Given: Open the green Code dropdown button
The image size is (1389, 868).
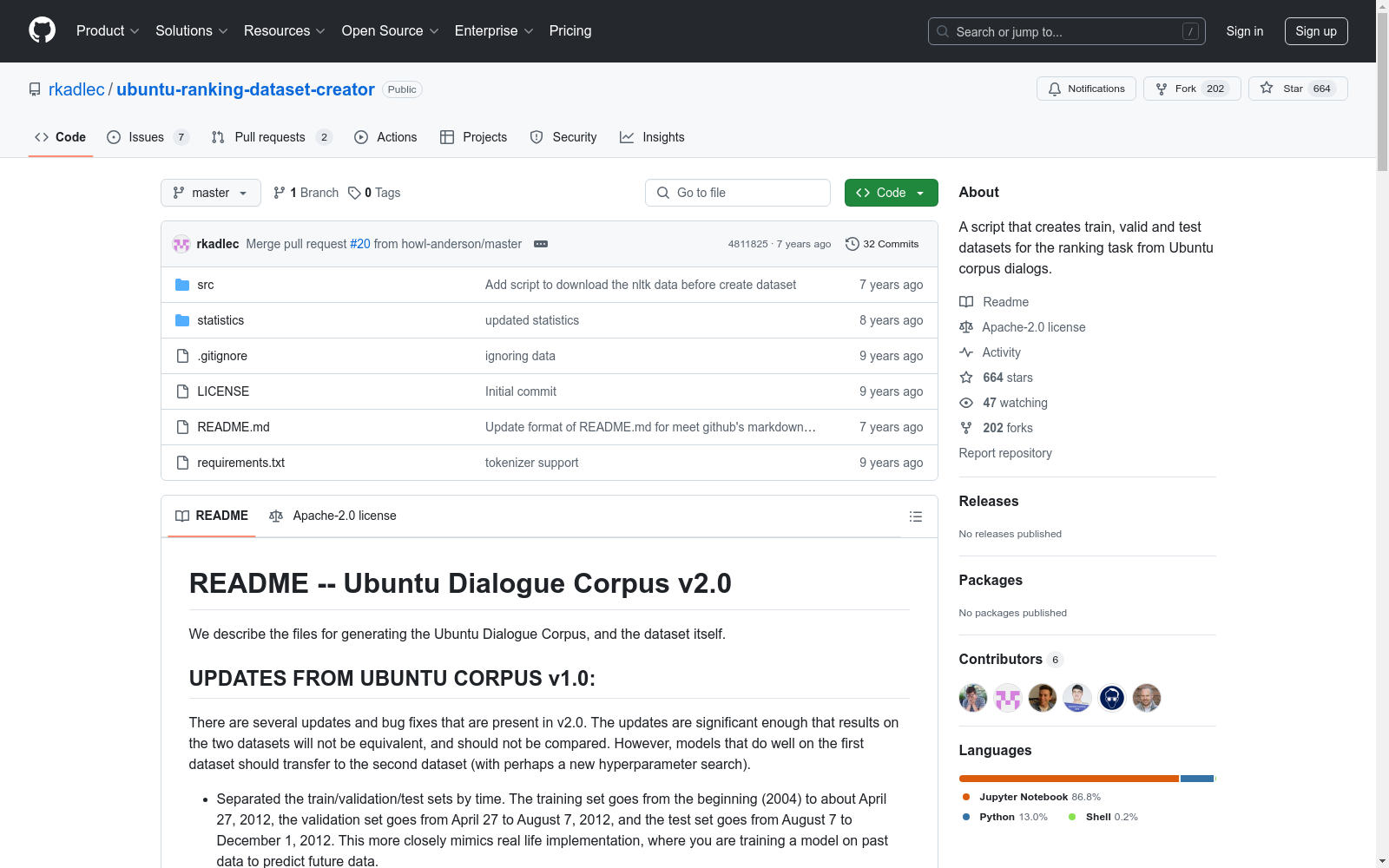Looking at the screenshot, I should [x=892, y=193].
